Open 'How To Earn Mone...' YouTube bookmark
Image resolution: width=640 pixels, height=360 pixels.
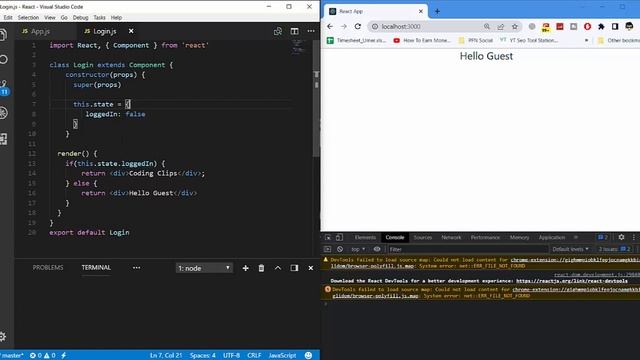tap(422, 40)
